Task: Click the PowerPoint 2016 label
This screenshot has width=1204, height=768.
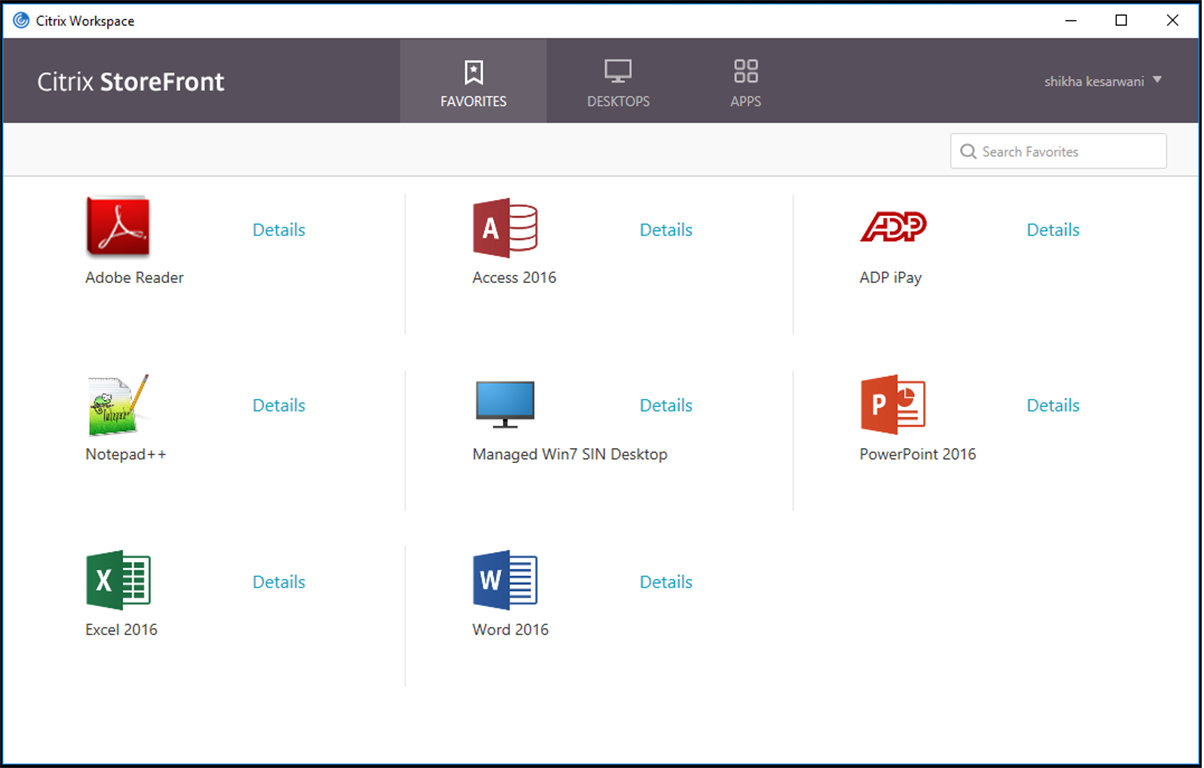Action: coord(918,453)
